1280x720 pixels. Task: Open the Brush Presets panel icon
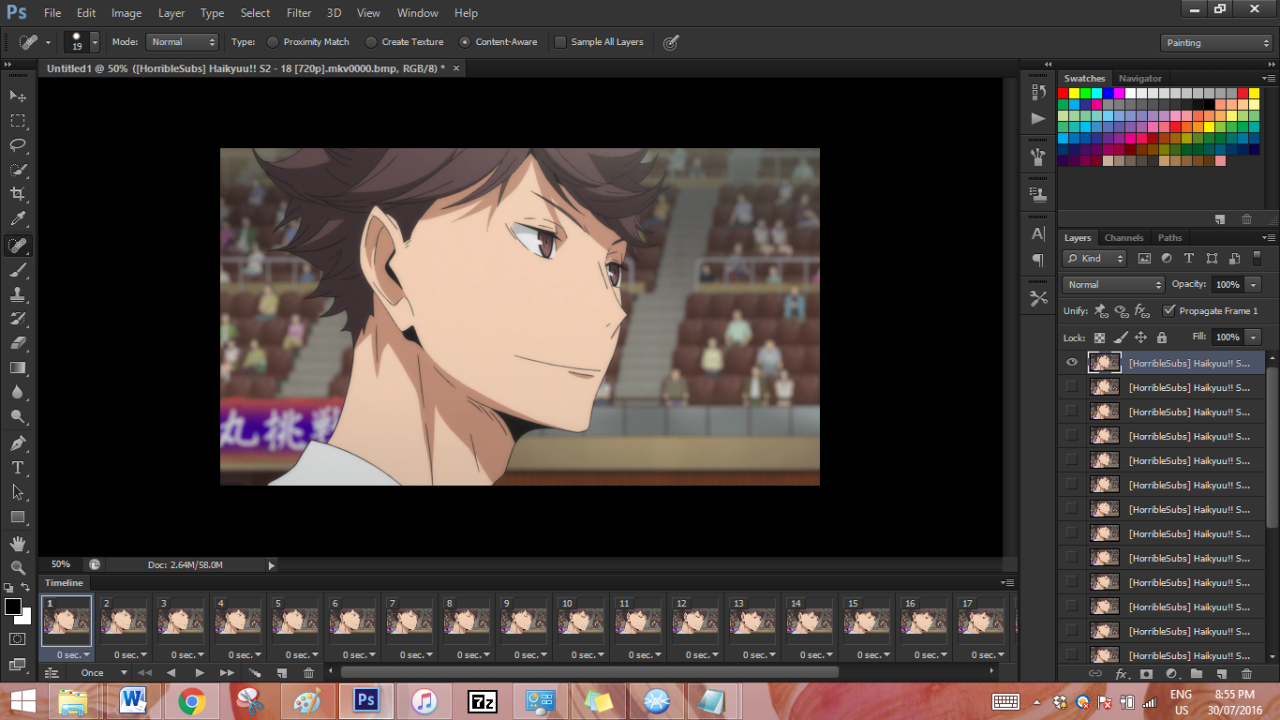pos(1038,157)
